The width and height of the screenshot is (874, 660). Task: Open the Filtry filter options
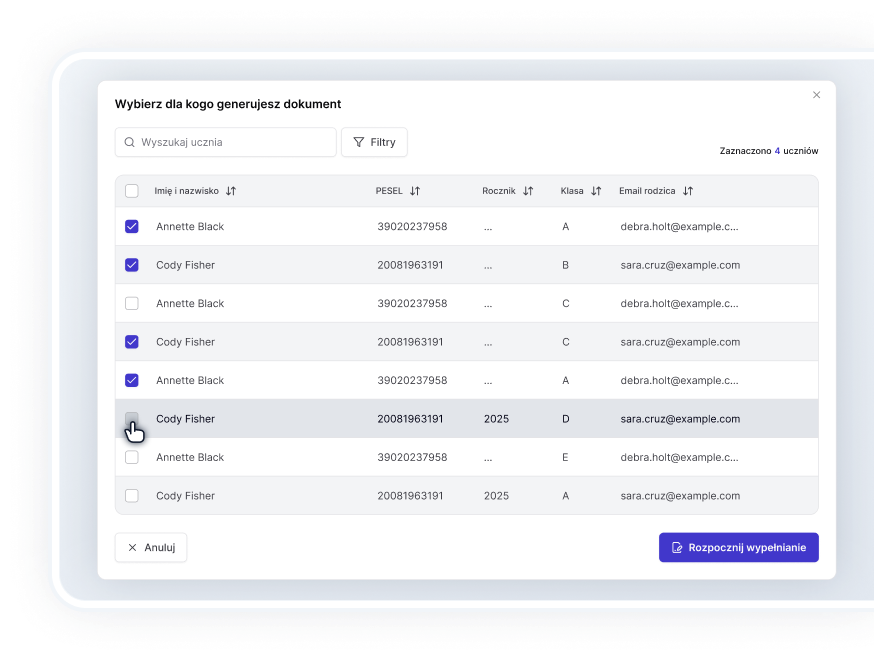[x=374, y=142]
